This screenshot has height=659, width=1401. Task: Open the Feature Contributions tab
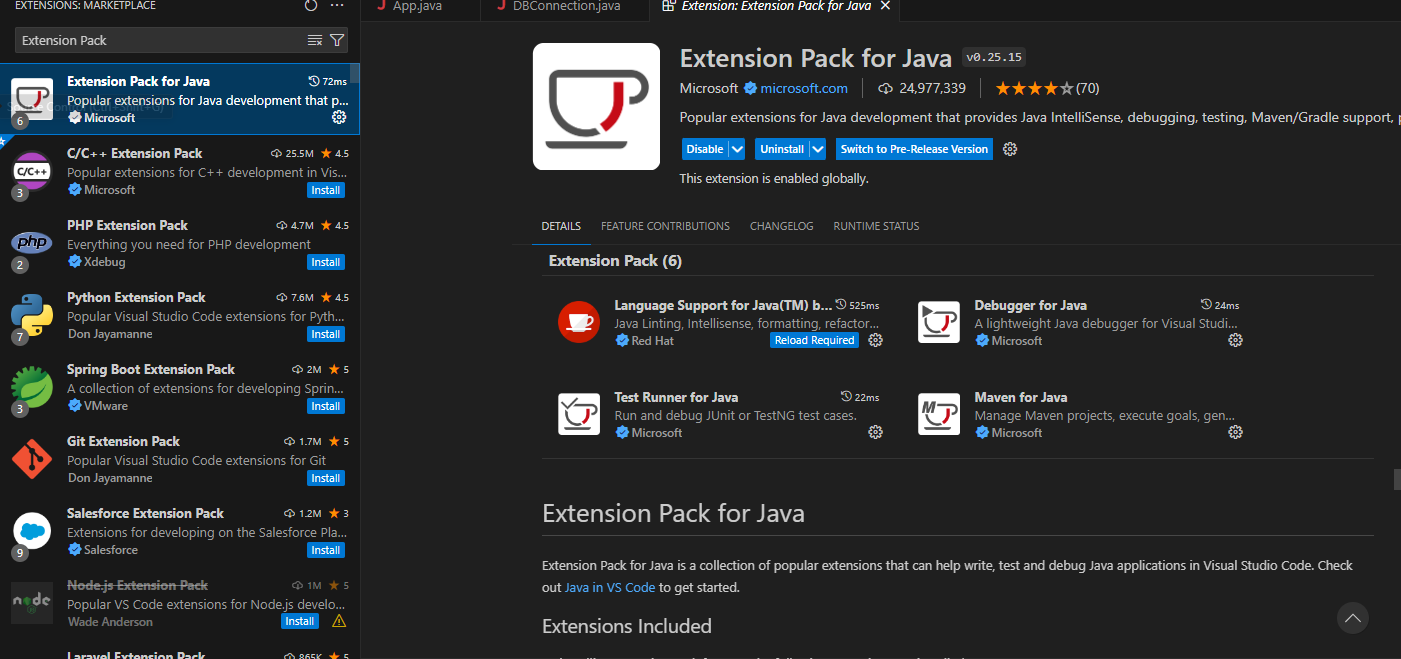[665, 226]
